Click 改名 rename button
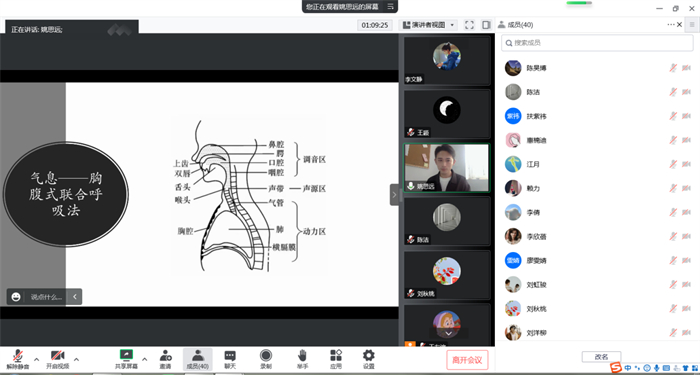 (x=601, y=357)
